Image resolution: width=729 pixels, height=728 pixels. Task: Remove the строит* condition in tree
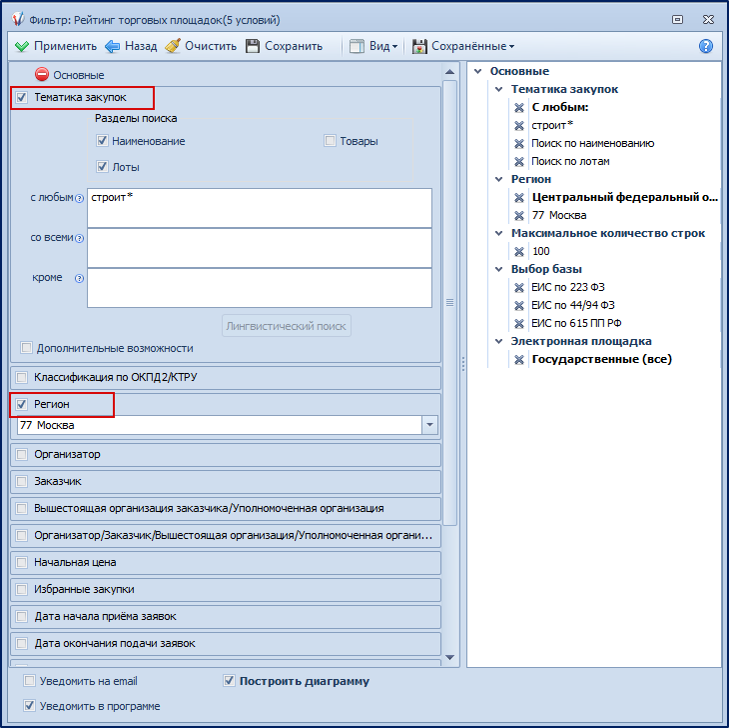(519, 126)
